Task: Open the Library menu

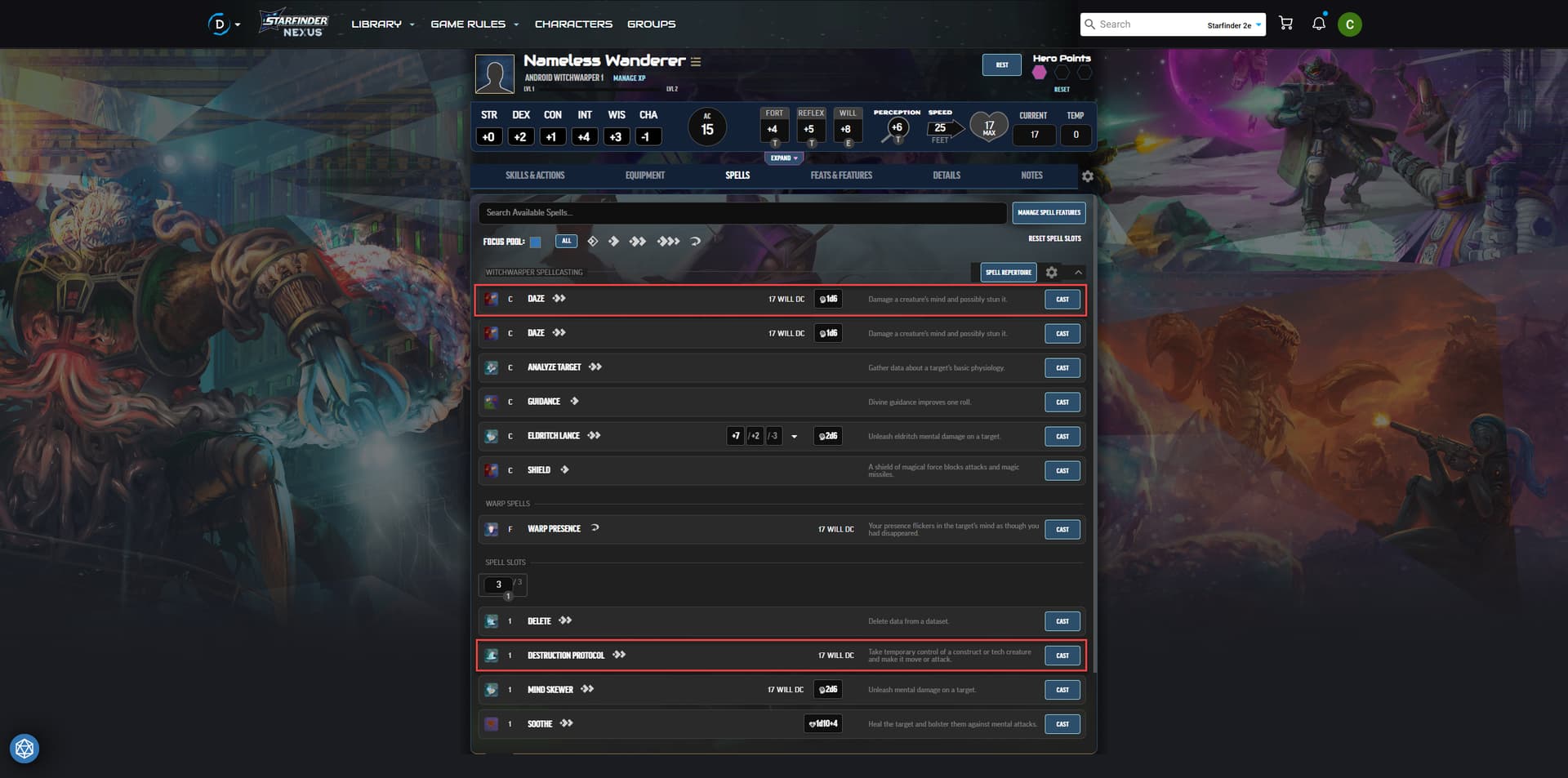Action: (382, 24)
